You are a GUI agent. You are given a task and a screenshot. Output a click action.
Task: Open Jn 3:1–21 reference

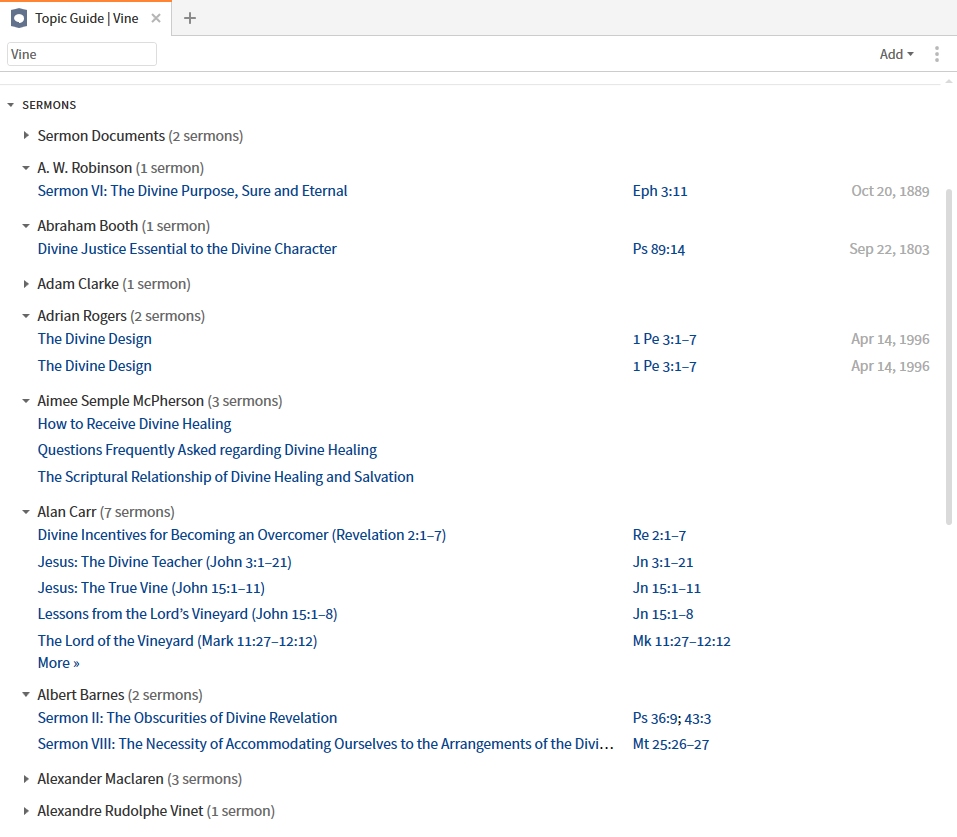click(x=663, y=562)
